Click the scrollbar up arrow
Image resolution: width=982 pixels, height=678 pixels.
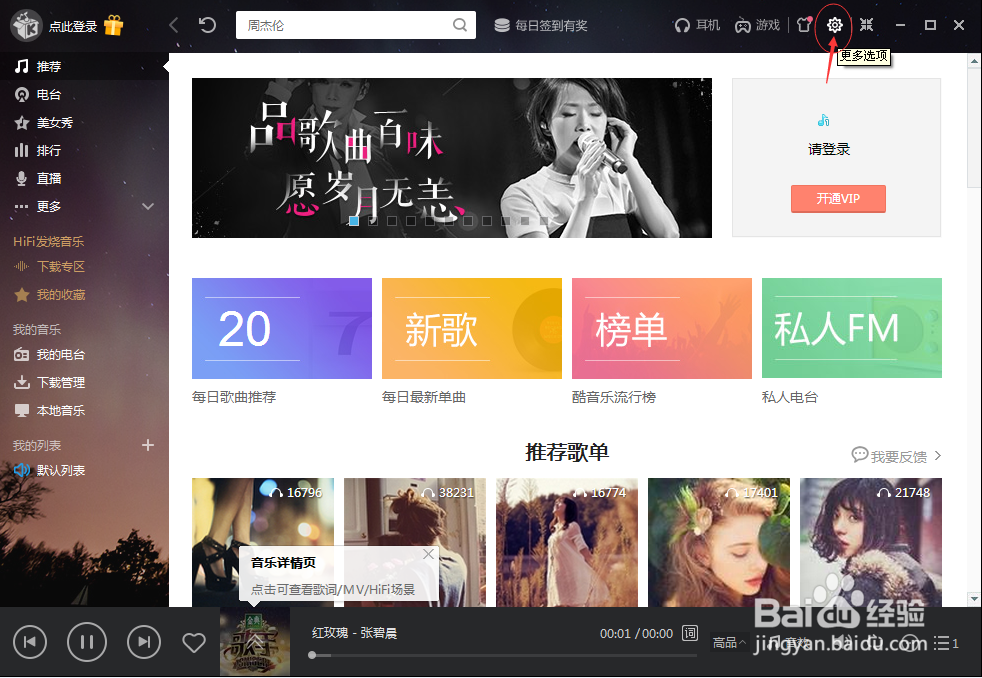974,61
